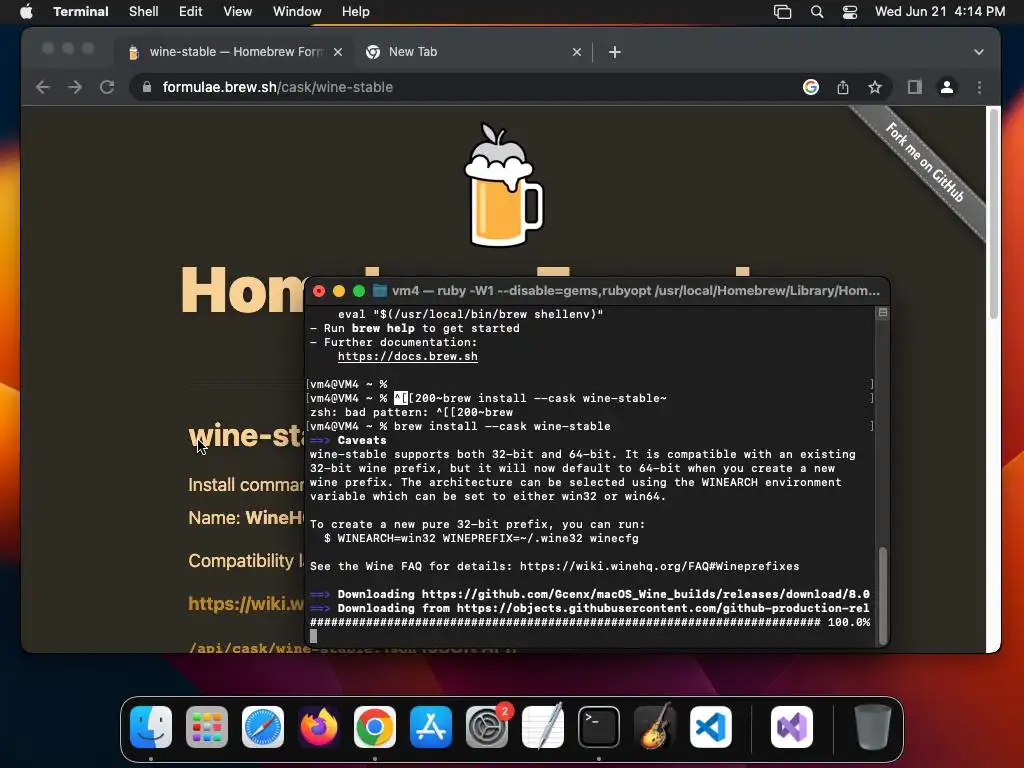Screen dimensions: 1024x768
Task: Open Launchpad from the Dock
Action: coord(207,727)
